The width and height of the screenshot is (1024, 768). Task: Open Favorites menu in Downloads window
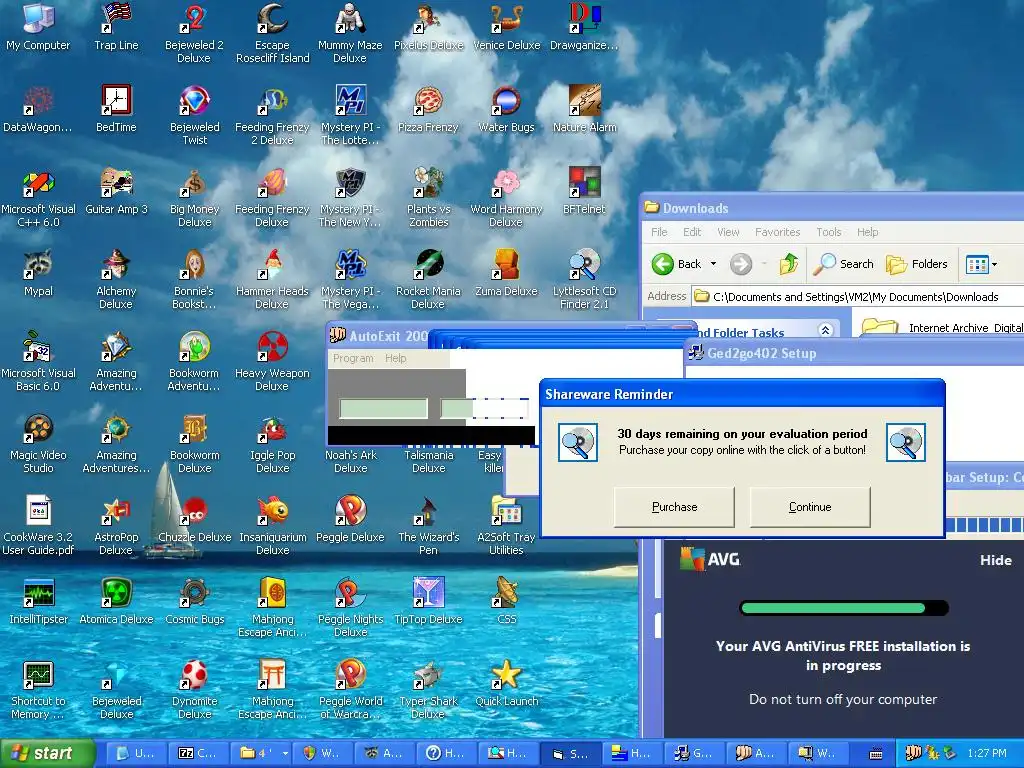777,232
